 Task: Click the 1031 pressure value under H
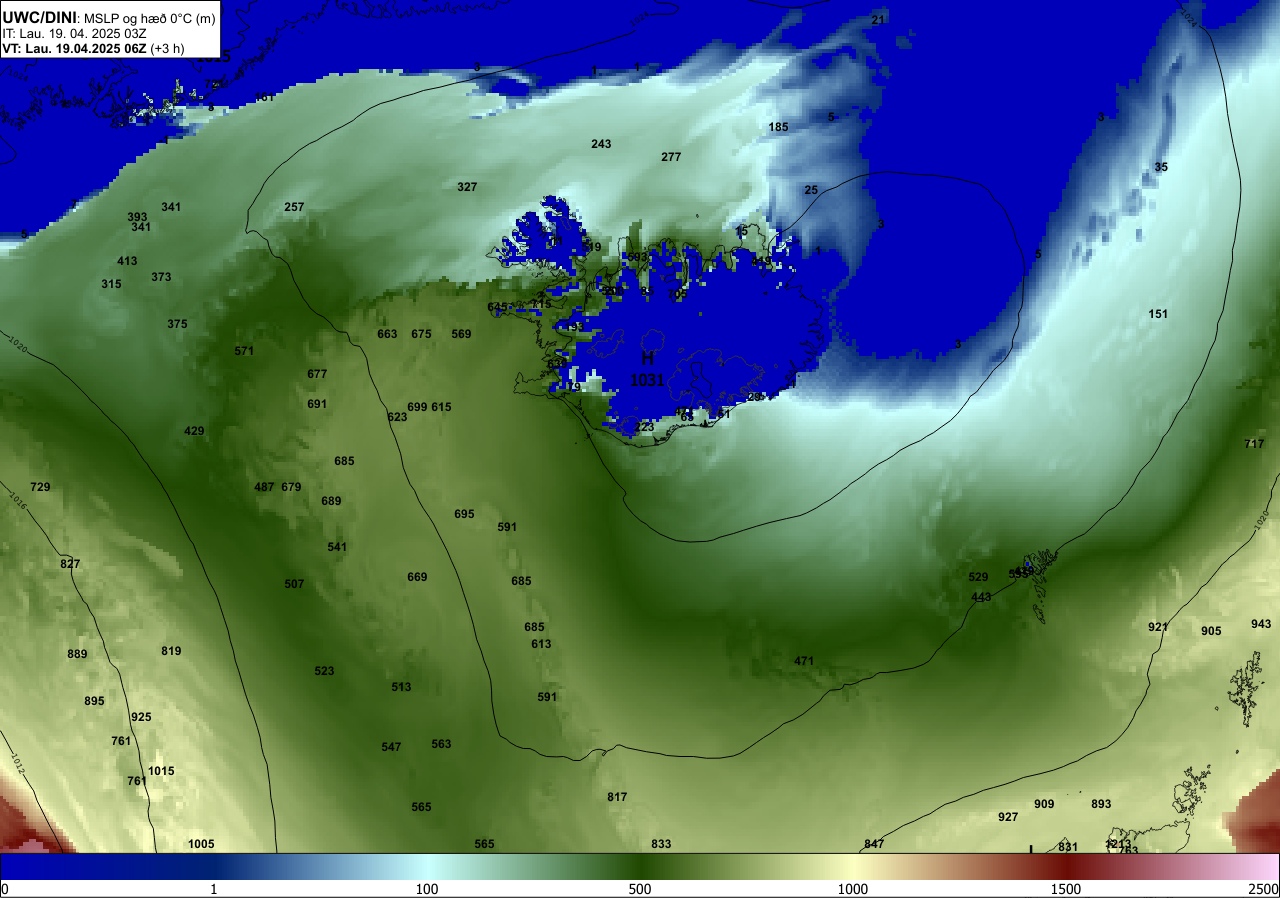tap(647, 380)
